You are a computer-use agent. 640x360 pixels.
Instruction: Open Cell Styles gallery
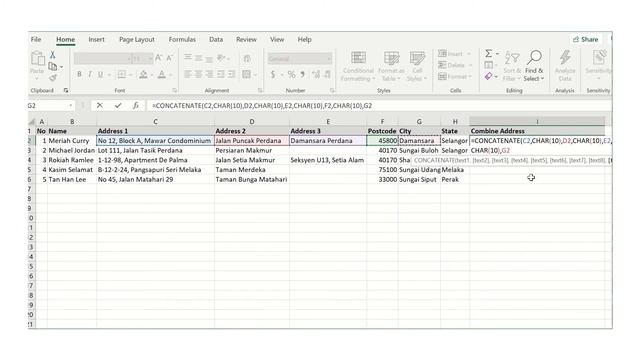417,66
